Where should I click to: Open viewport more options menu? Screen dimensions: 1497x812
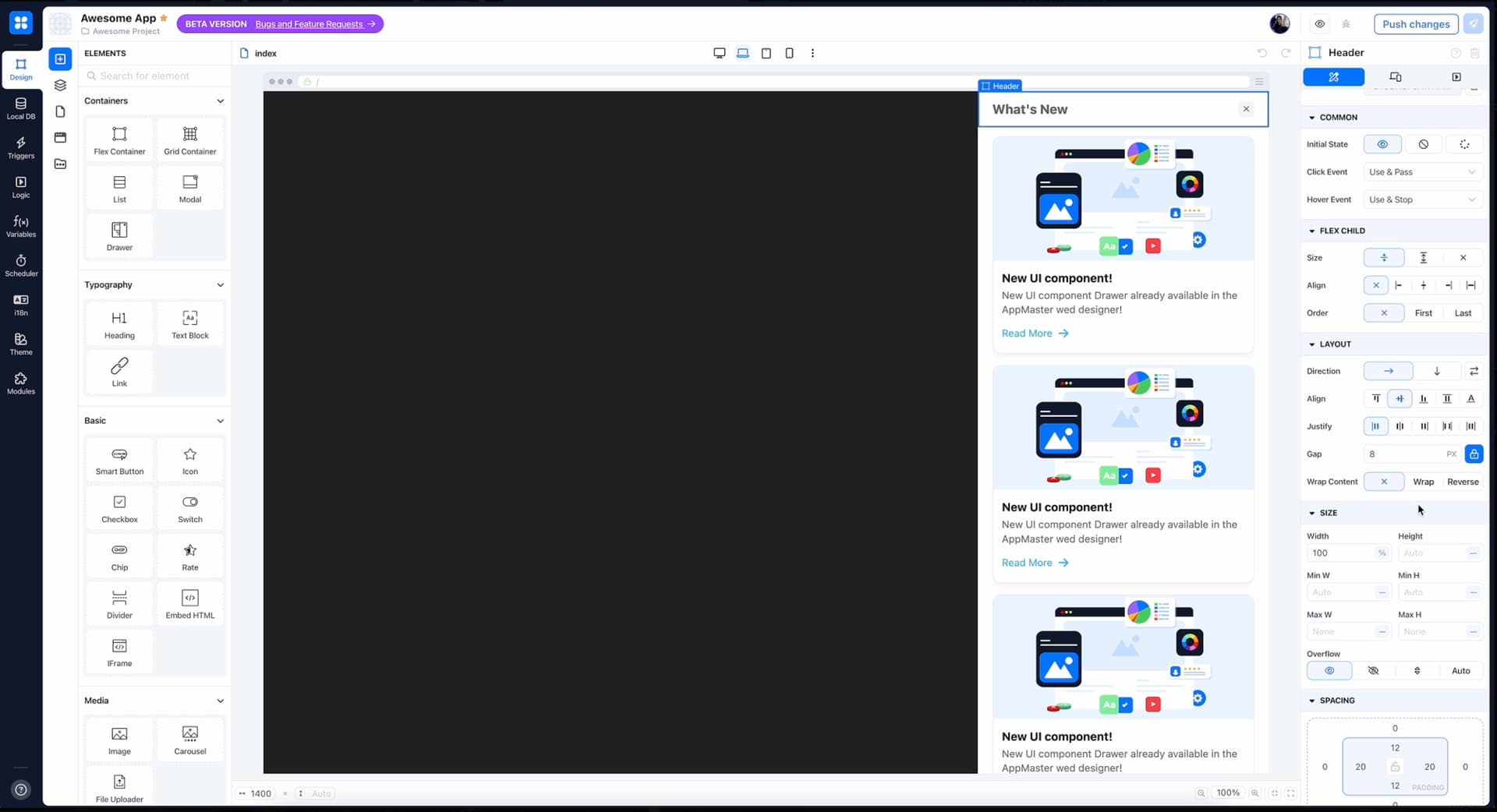812,53
